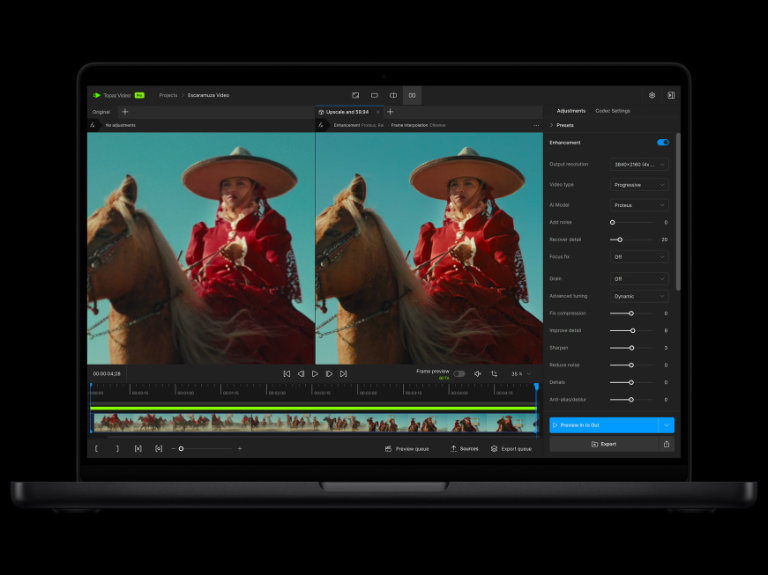Open the settings gear icon
The height and width of the screenshot is (575, 768).
[652, 95]
